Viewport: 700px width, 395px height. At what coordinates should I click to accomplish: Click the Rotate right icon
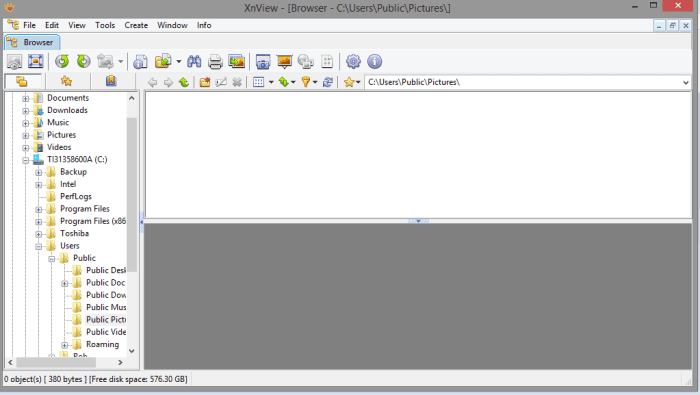coord(83,61)
